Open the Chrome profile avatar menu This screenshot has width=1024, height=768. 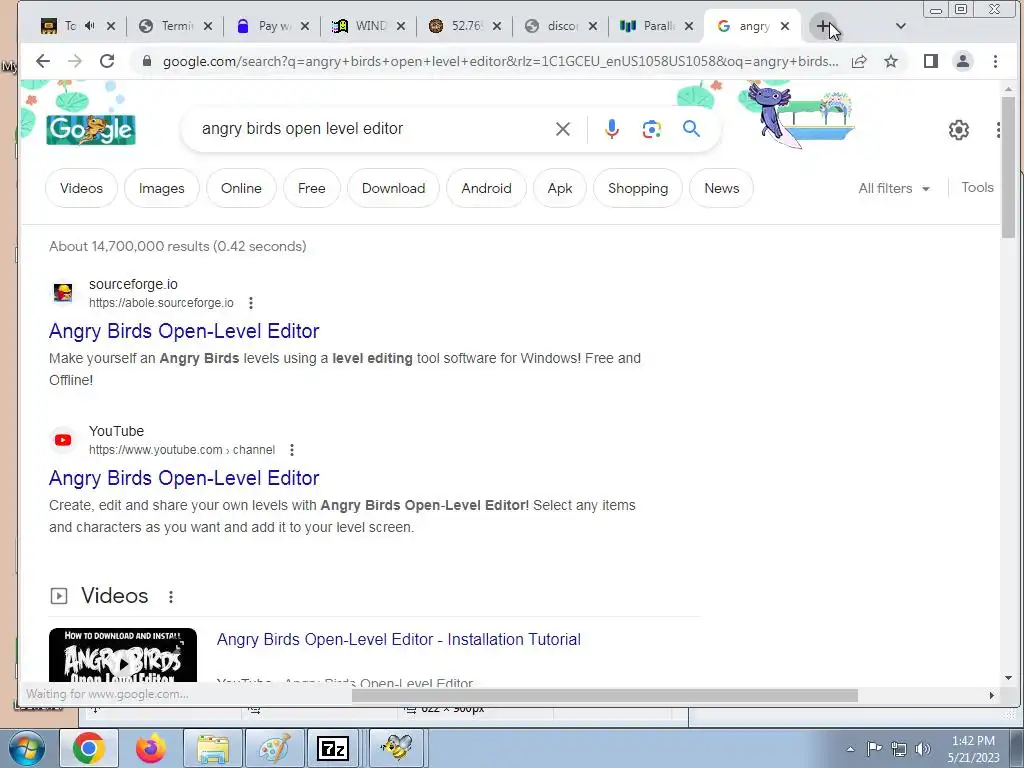point(963,61)
